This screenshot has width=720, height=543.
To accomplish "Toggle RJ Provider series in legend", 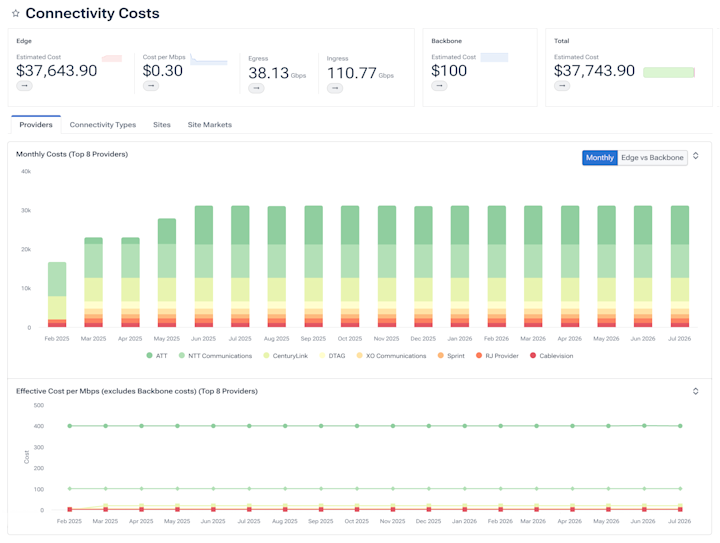I will tap(497, 356).
